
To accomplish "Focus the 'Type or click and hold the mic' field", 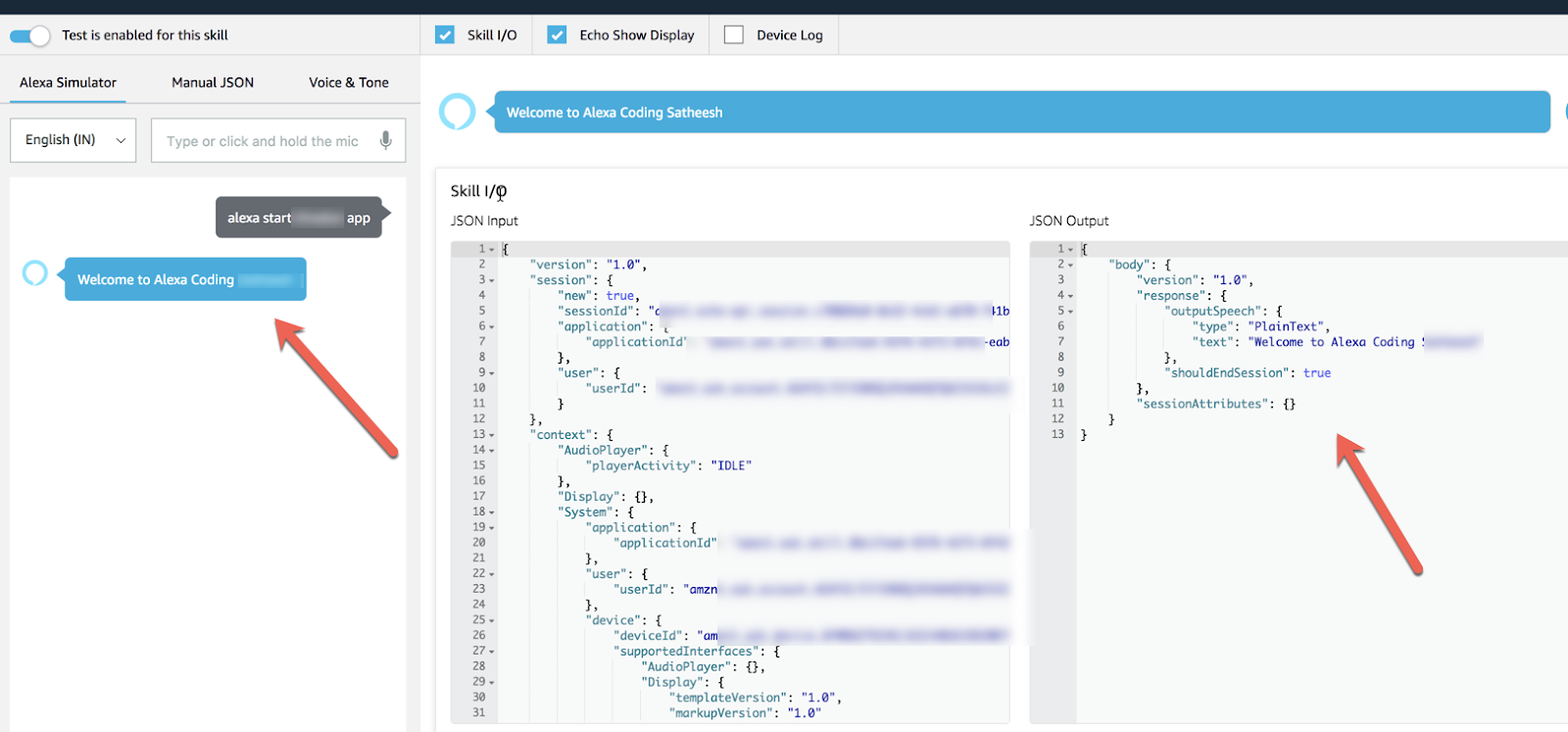I will (278, 140).
